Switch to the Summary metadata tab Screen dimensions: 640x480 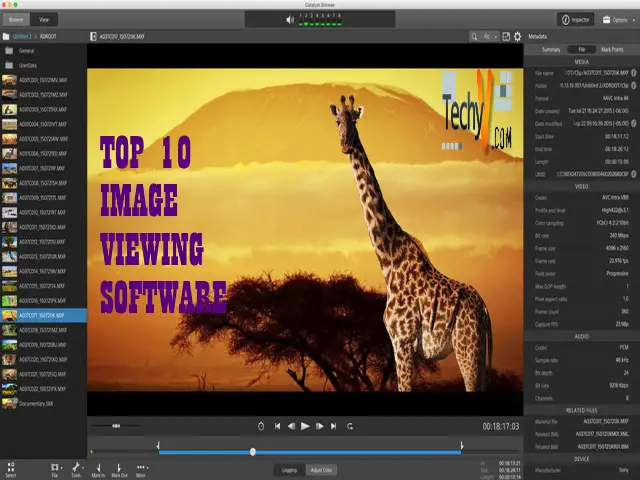(551, 49)
